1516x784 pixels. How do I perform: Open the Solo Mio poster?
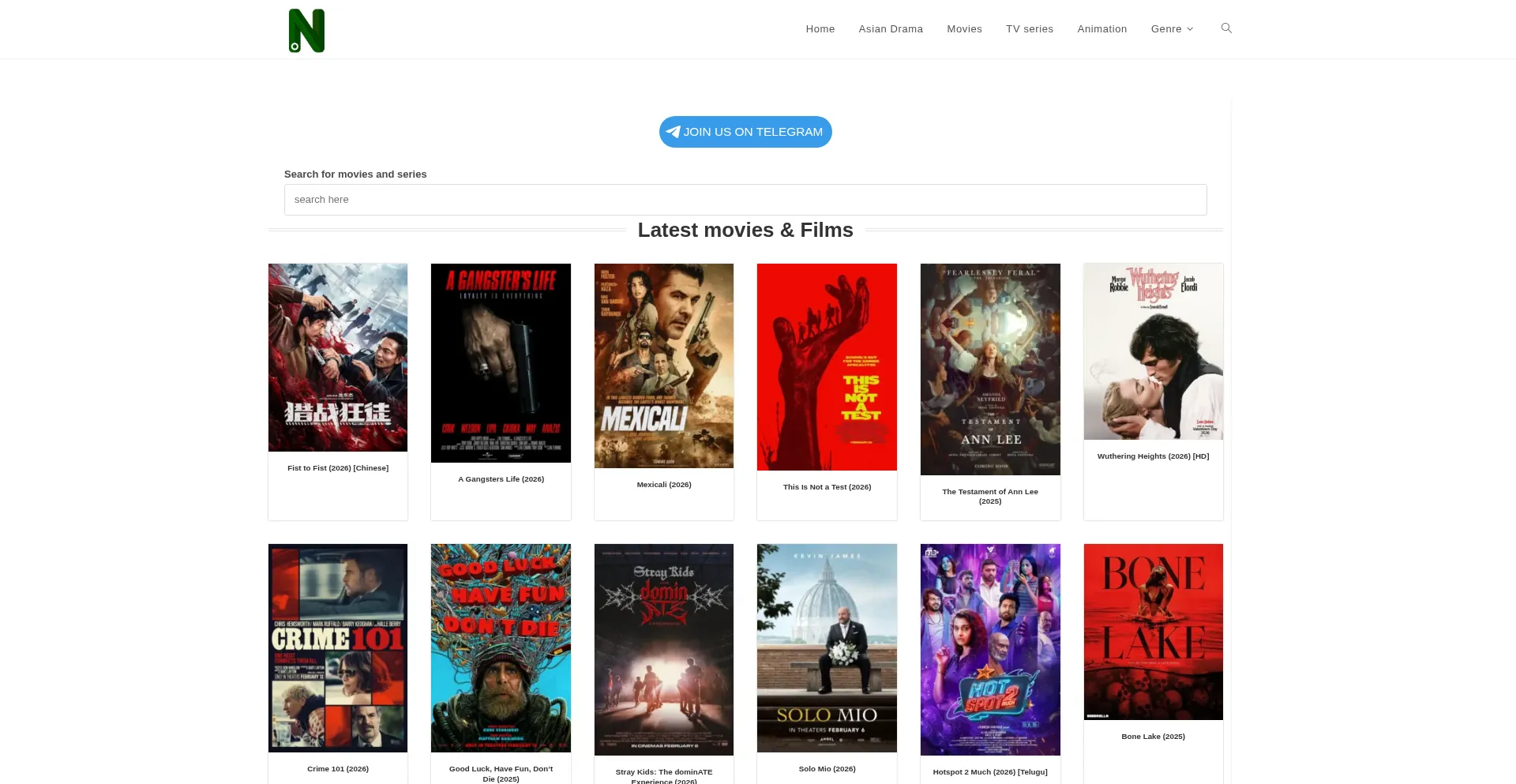pyautogui.click(x=827, y=648)
